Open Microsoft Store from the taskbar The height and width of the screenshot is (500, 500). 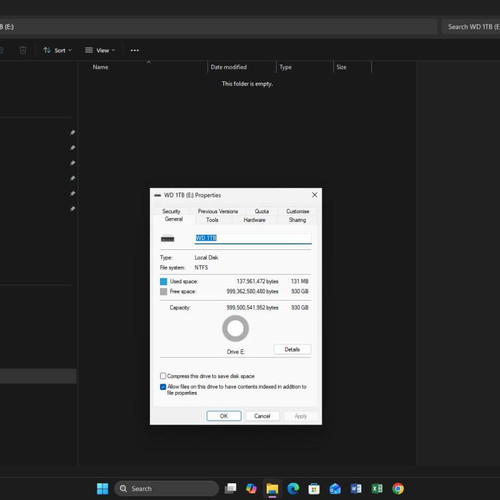(314, 489)
